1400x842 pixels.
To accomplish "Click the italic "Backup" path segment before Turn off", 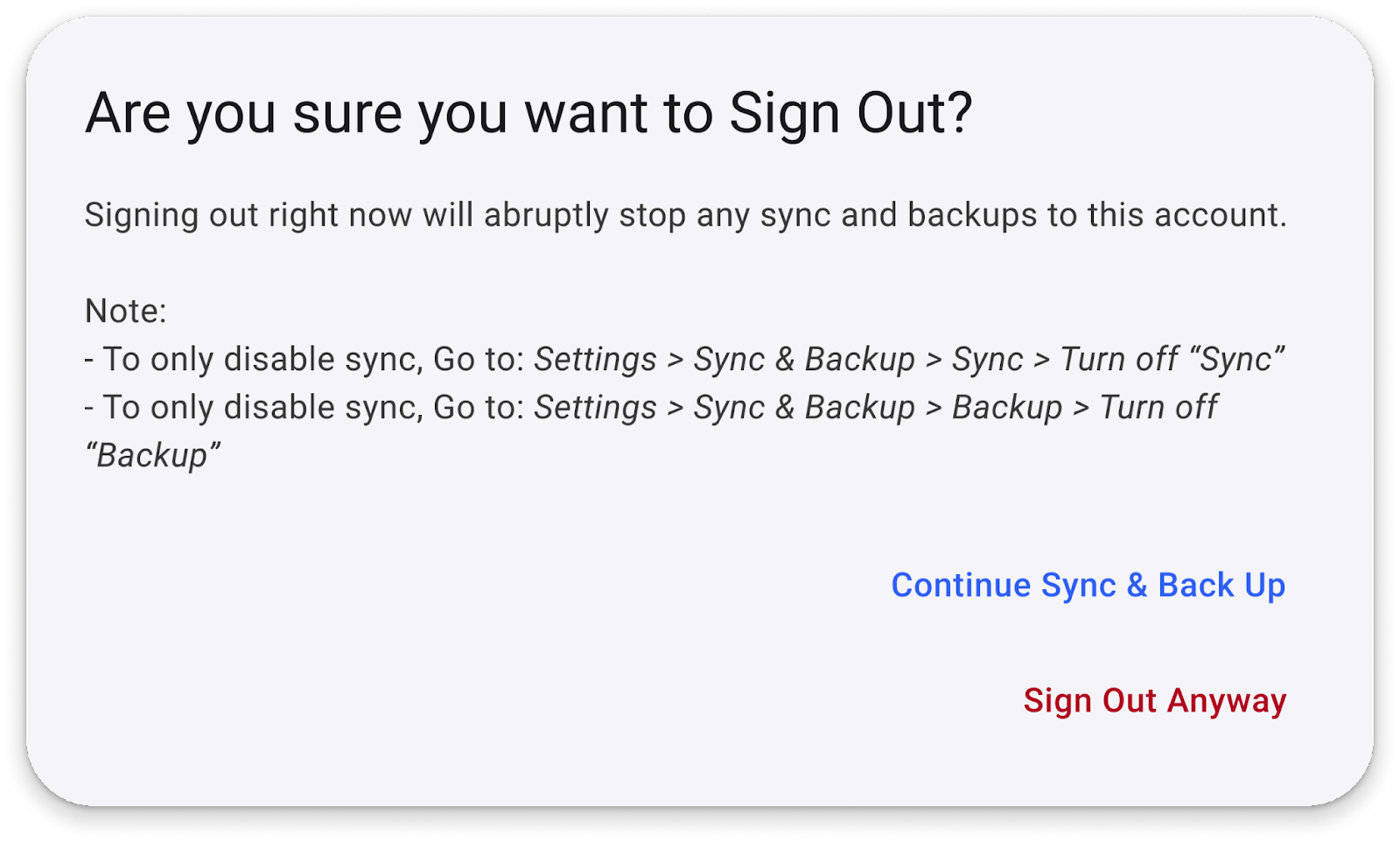I will click(1006, 408).
